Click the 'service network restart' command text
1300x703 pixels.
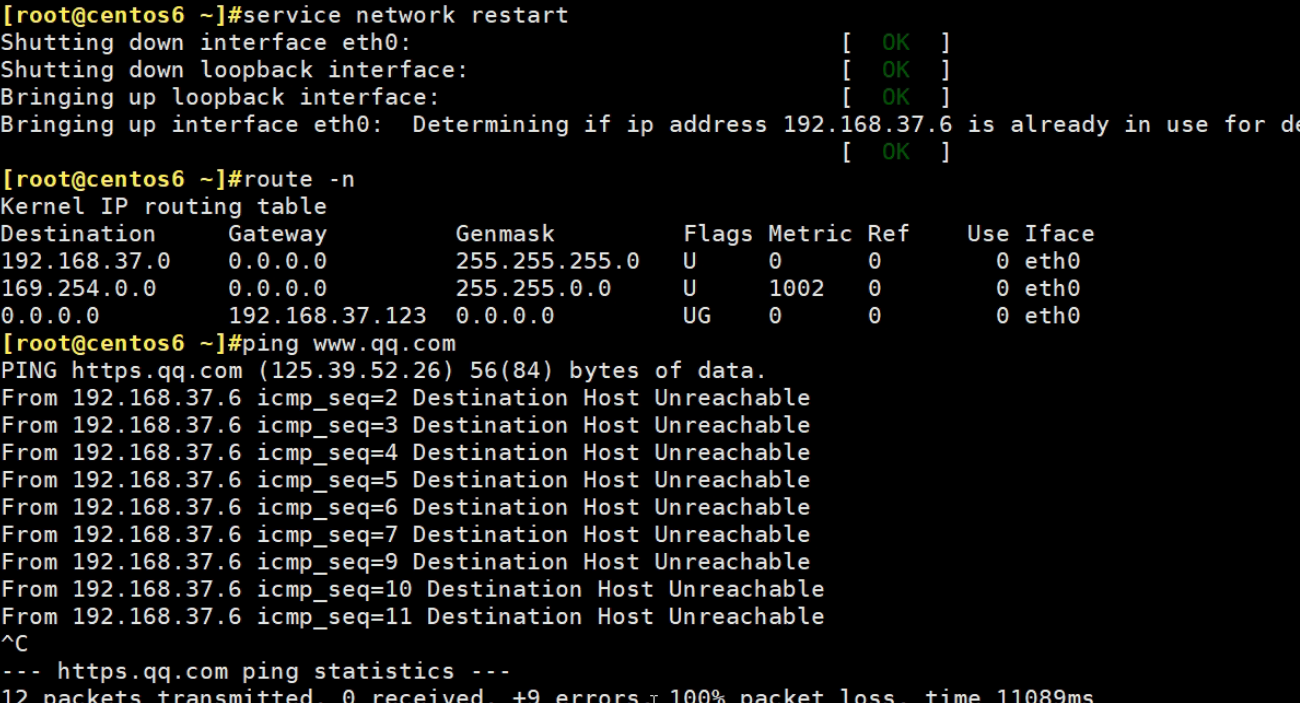click(x=405, y=15)
